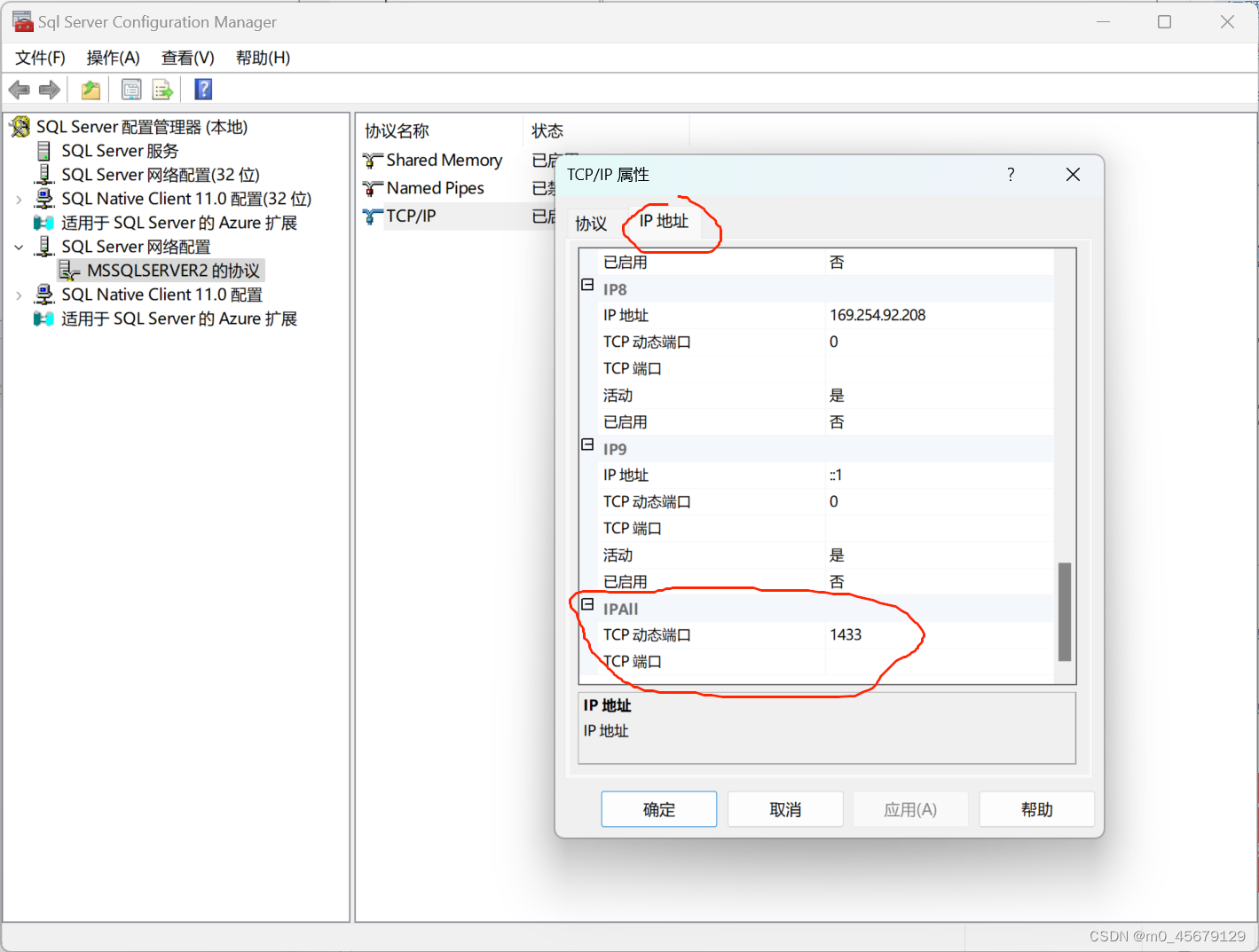Select the Named Pipes protocol entry
Screen dimensions: 1259x952
point(435,187)
